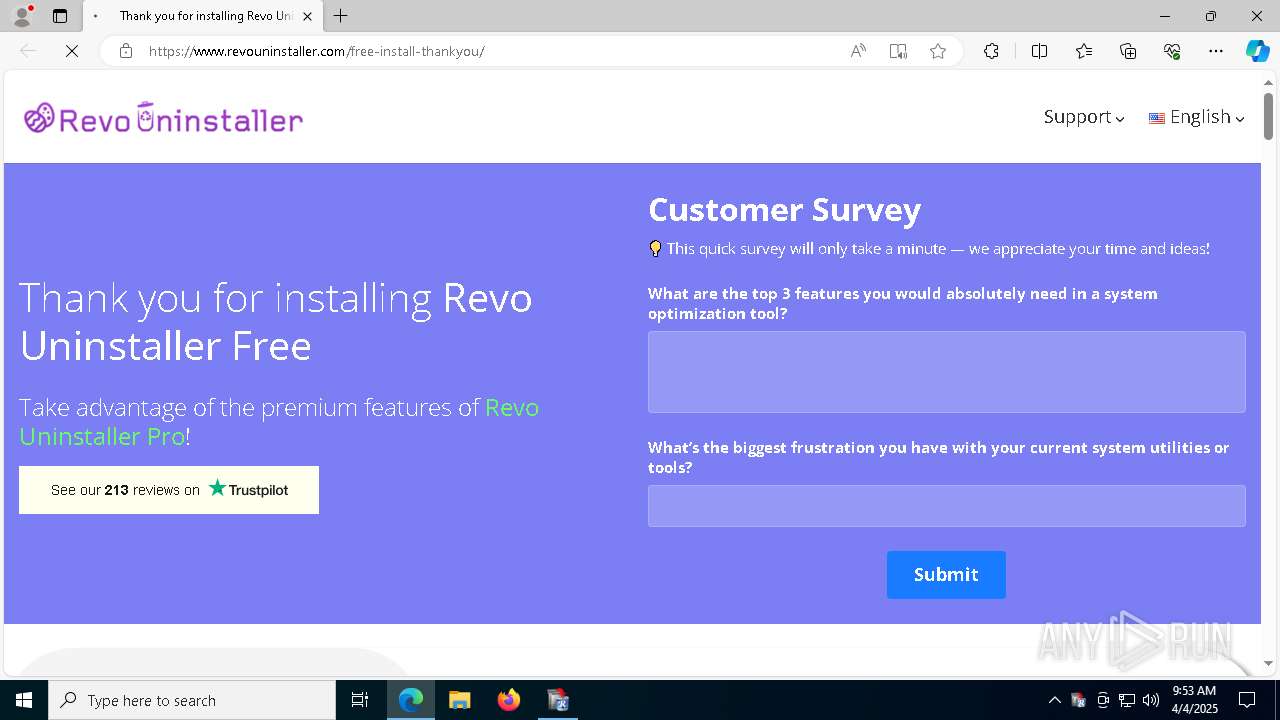Open the Windows Start menu
This screenshot has height=720, width=1280.
[24, 700]
